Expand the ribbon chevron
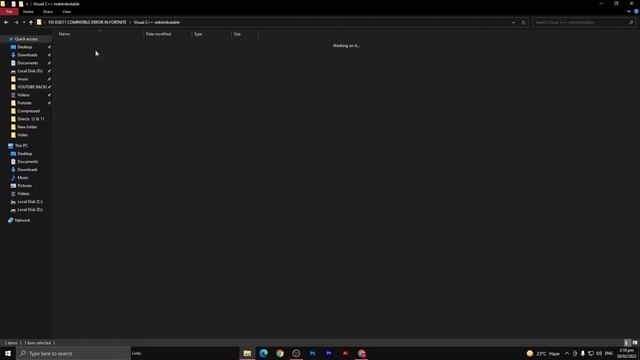The image size is (640, 360). tap(629, 12)
